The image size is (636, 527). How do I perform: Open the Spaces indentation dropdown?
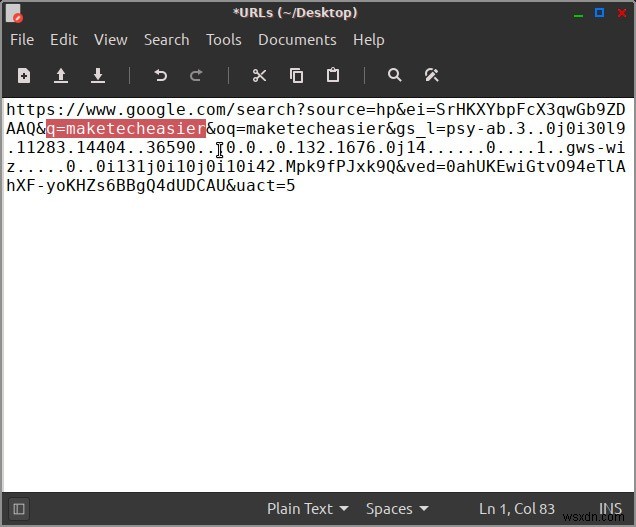397,509
